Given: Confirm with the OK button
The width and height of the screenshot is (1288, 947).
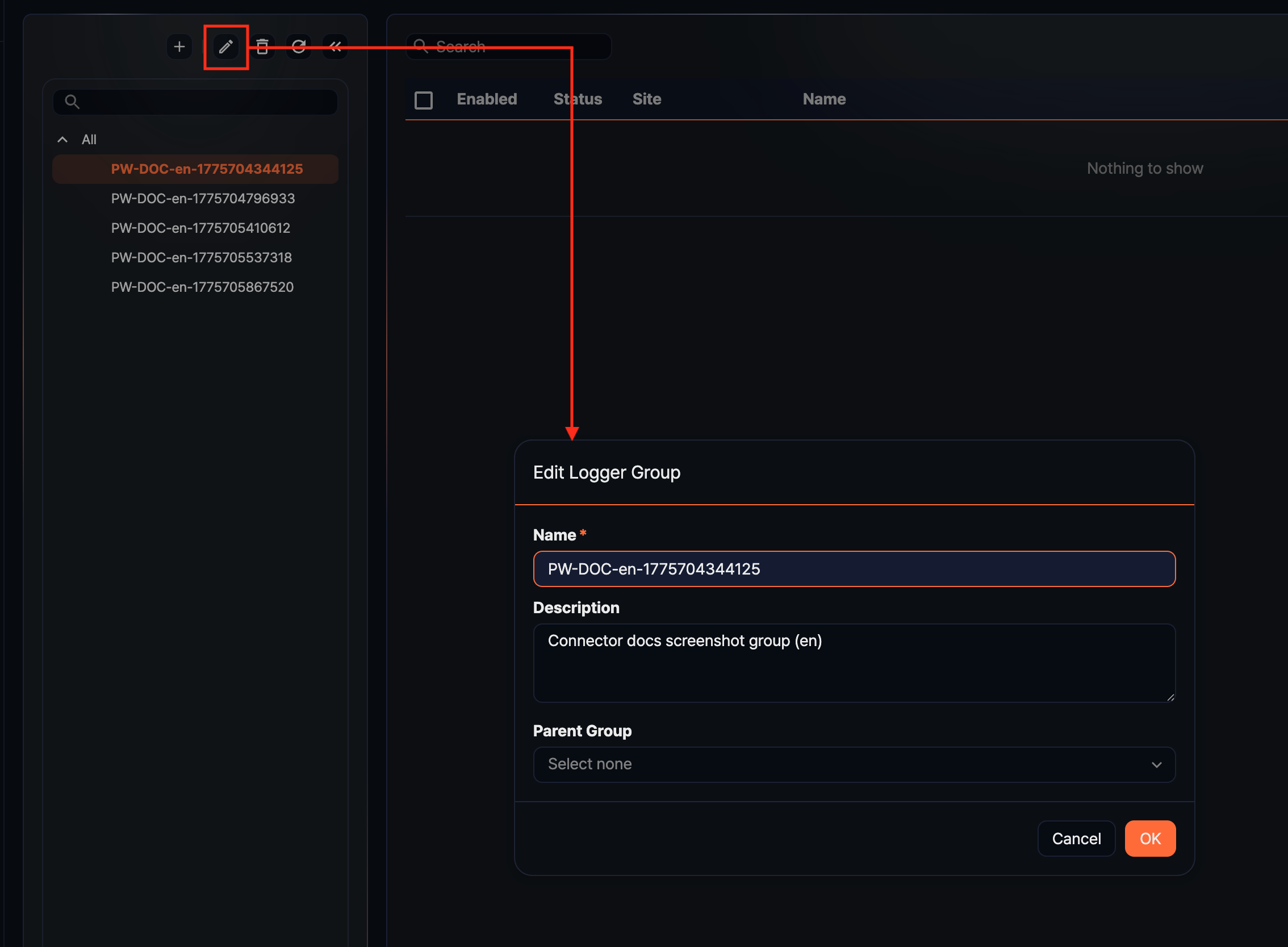Looking at the screenshot, I should (1149, 838).
